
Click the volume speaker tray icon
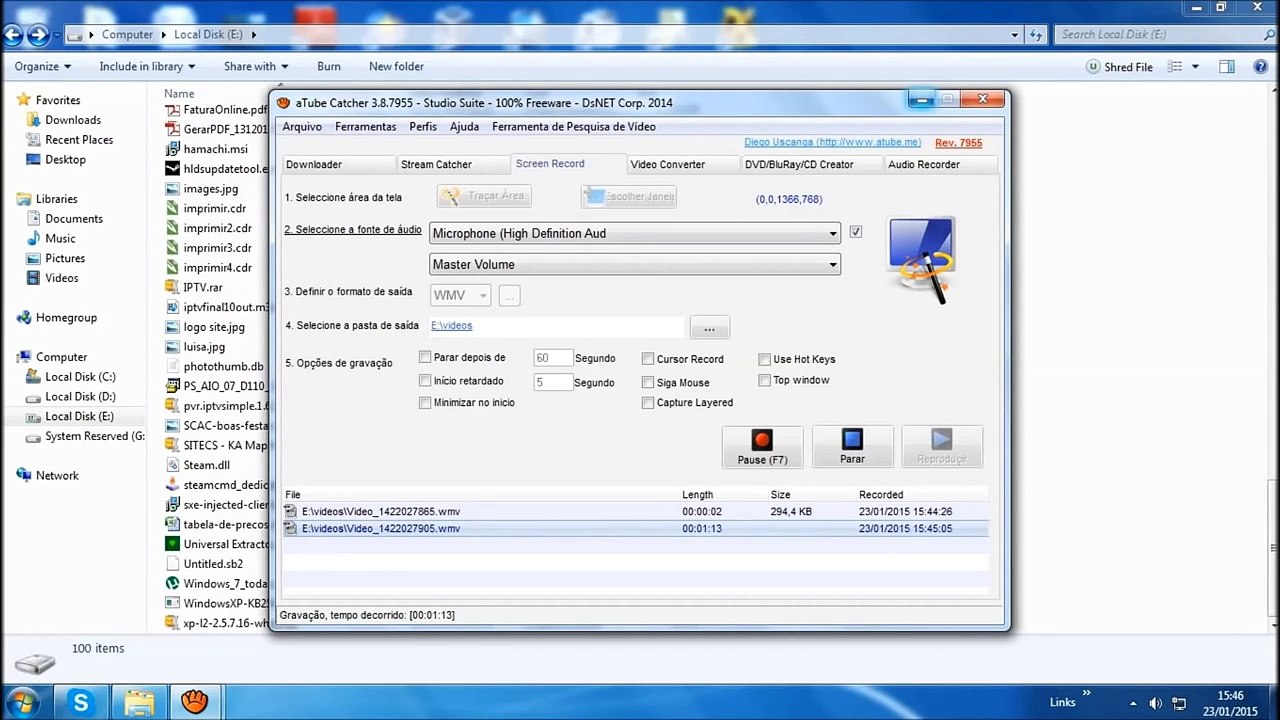tap(1155, 702)
